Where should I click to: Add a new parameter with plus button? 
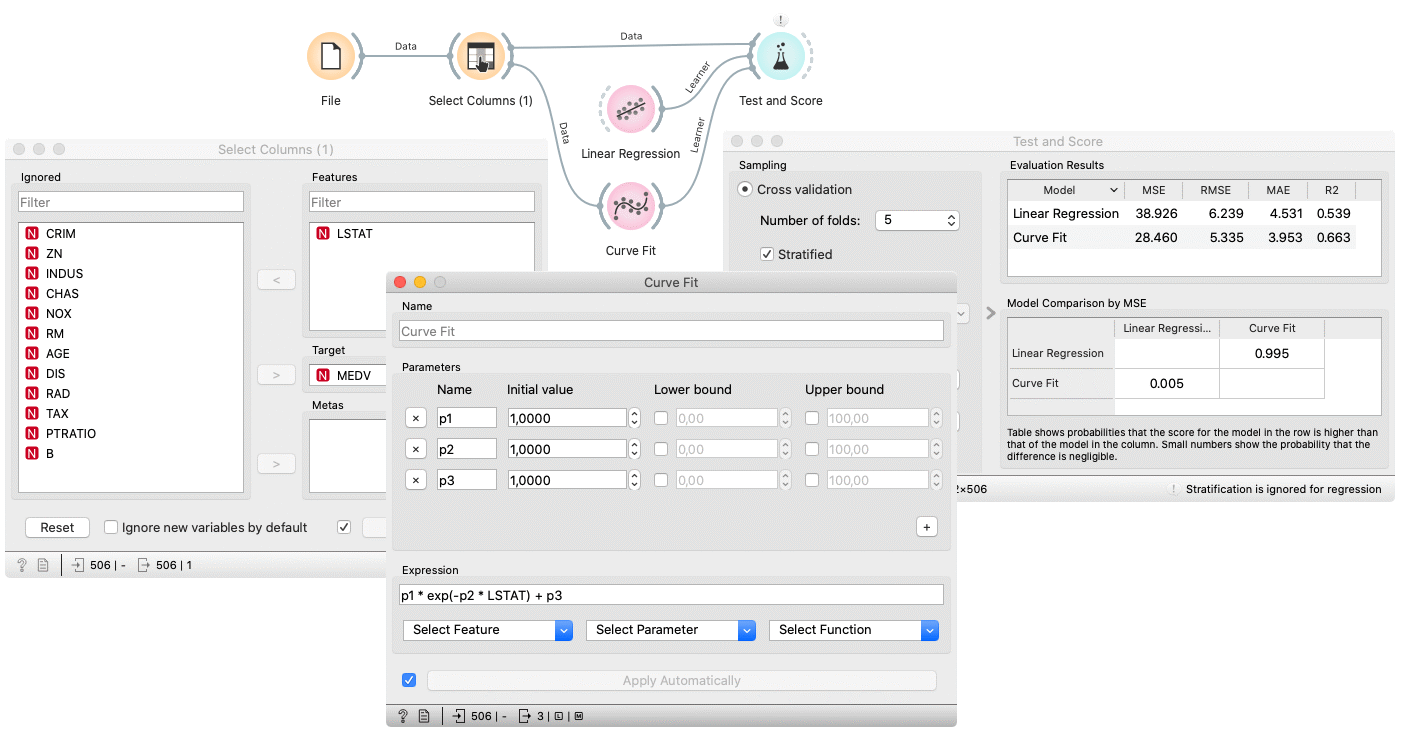pos(926,527)
